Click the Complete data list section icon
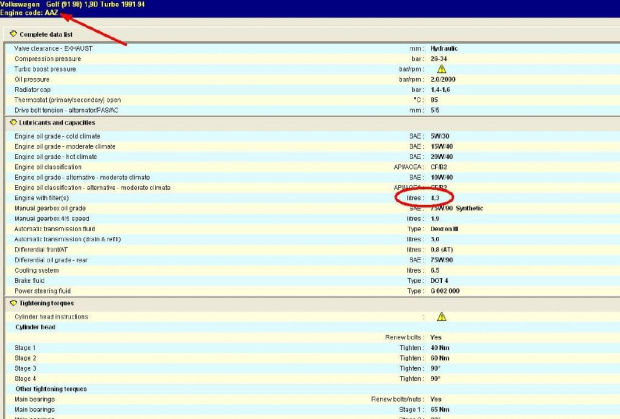Screen dimensions: 620x419 click(x=13, y=34)
